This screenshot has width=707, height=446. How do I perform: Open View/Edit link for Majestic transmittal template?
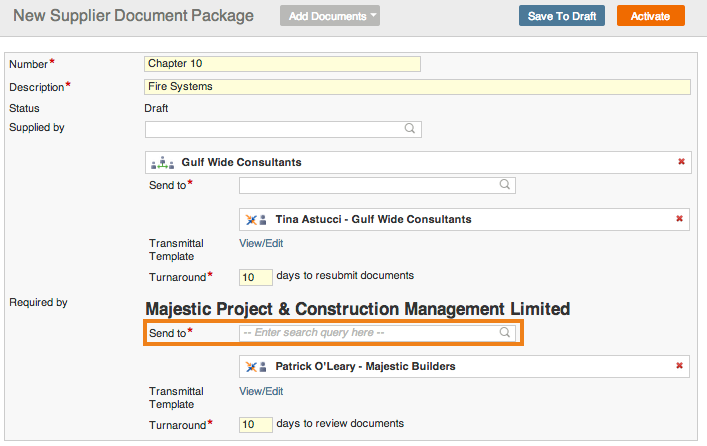pyautogui.click(x=261, y=391)
